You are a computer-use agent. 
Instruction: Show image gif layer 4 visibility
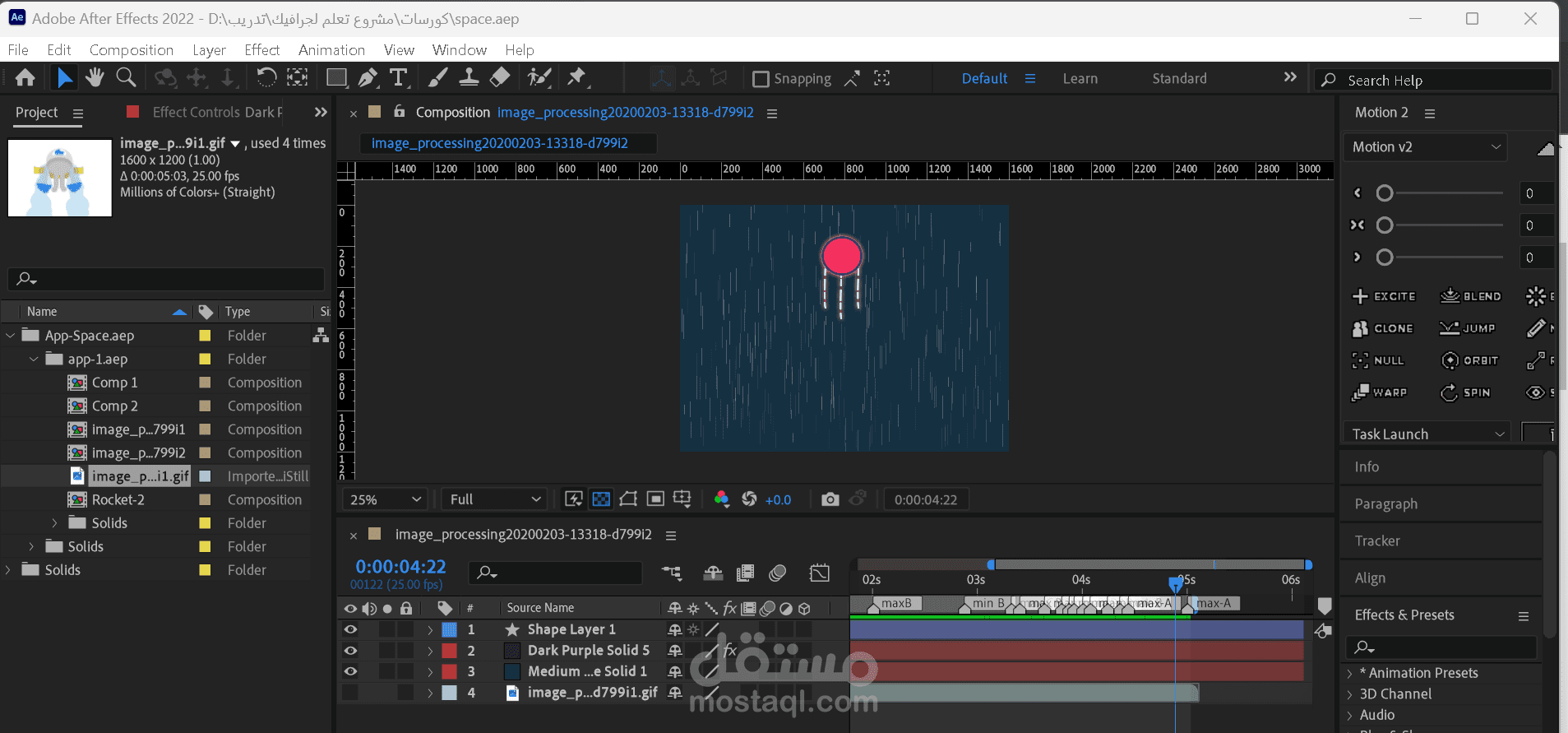tap(350, 693)
